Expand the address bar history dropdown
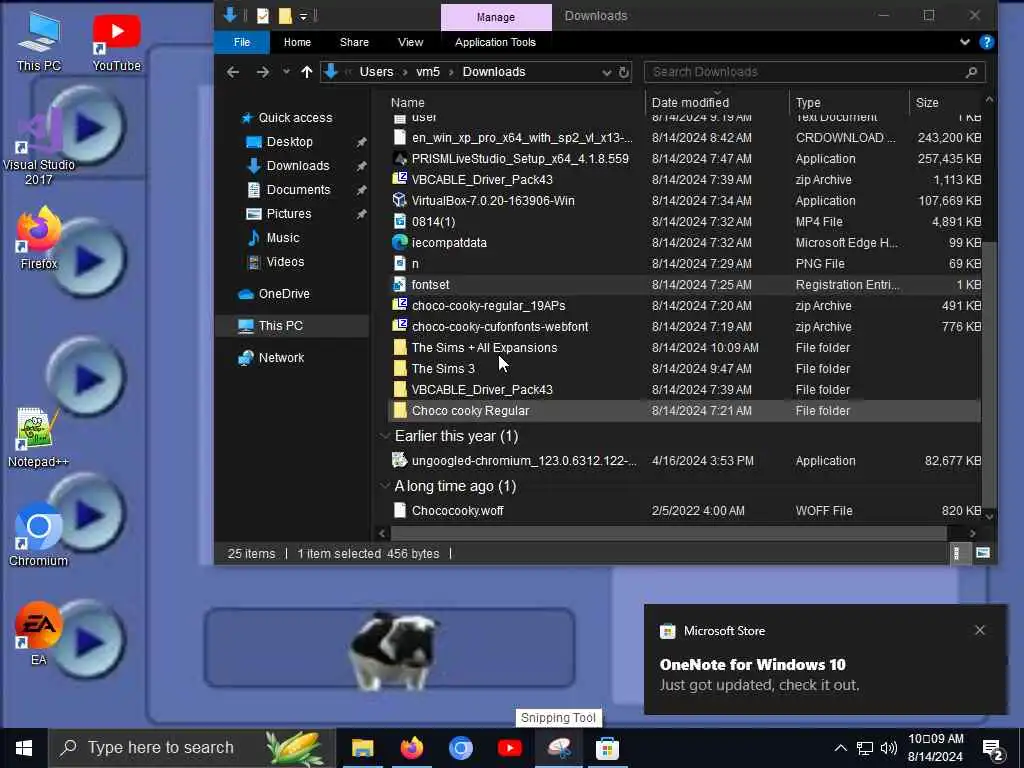Image resolution: width=1024 pixels, height=768 pixels. coord(606,72)
